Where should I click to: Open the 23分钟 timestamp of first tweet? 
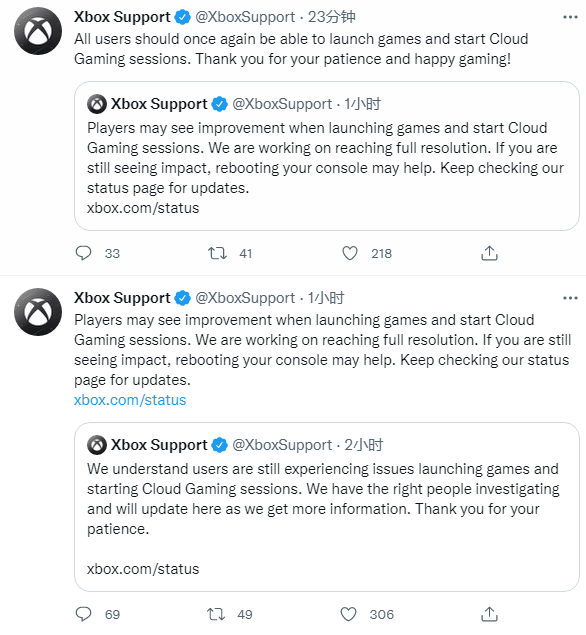[332, 17]
